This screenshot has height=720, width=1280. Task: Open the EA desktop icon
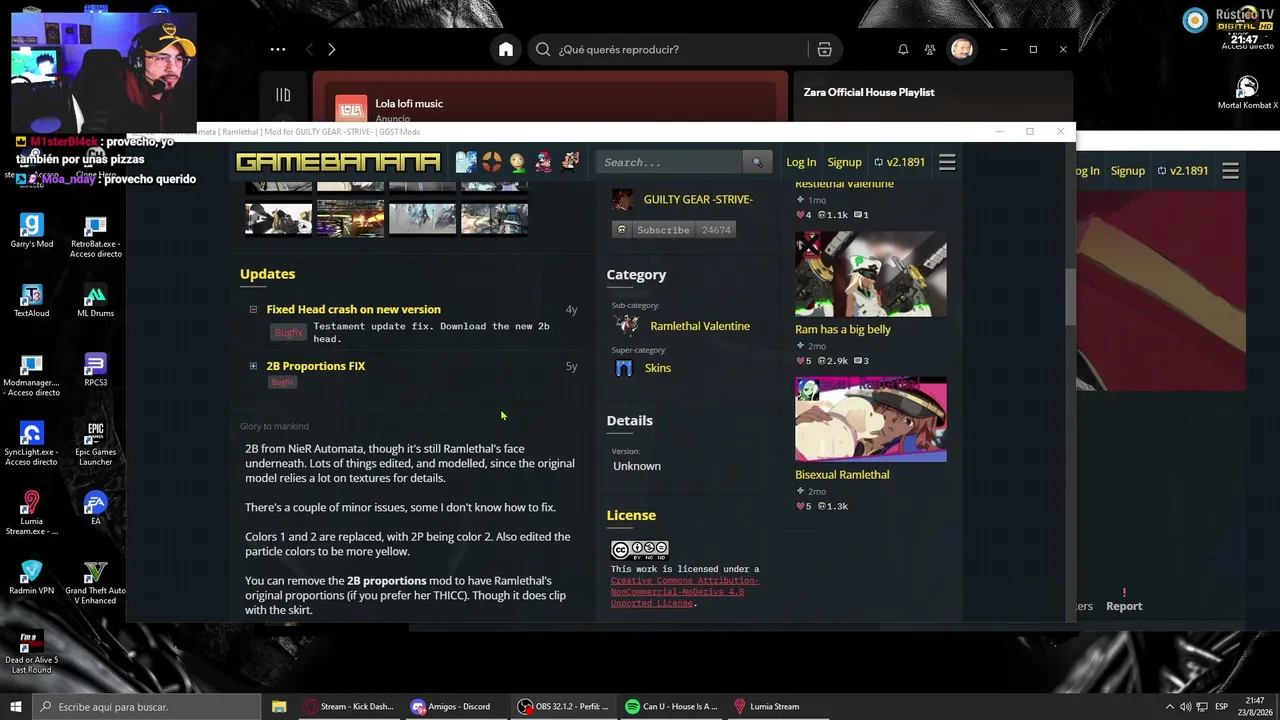[x=96, y=508]
